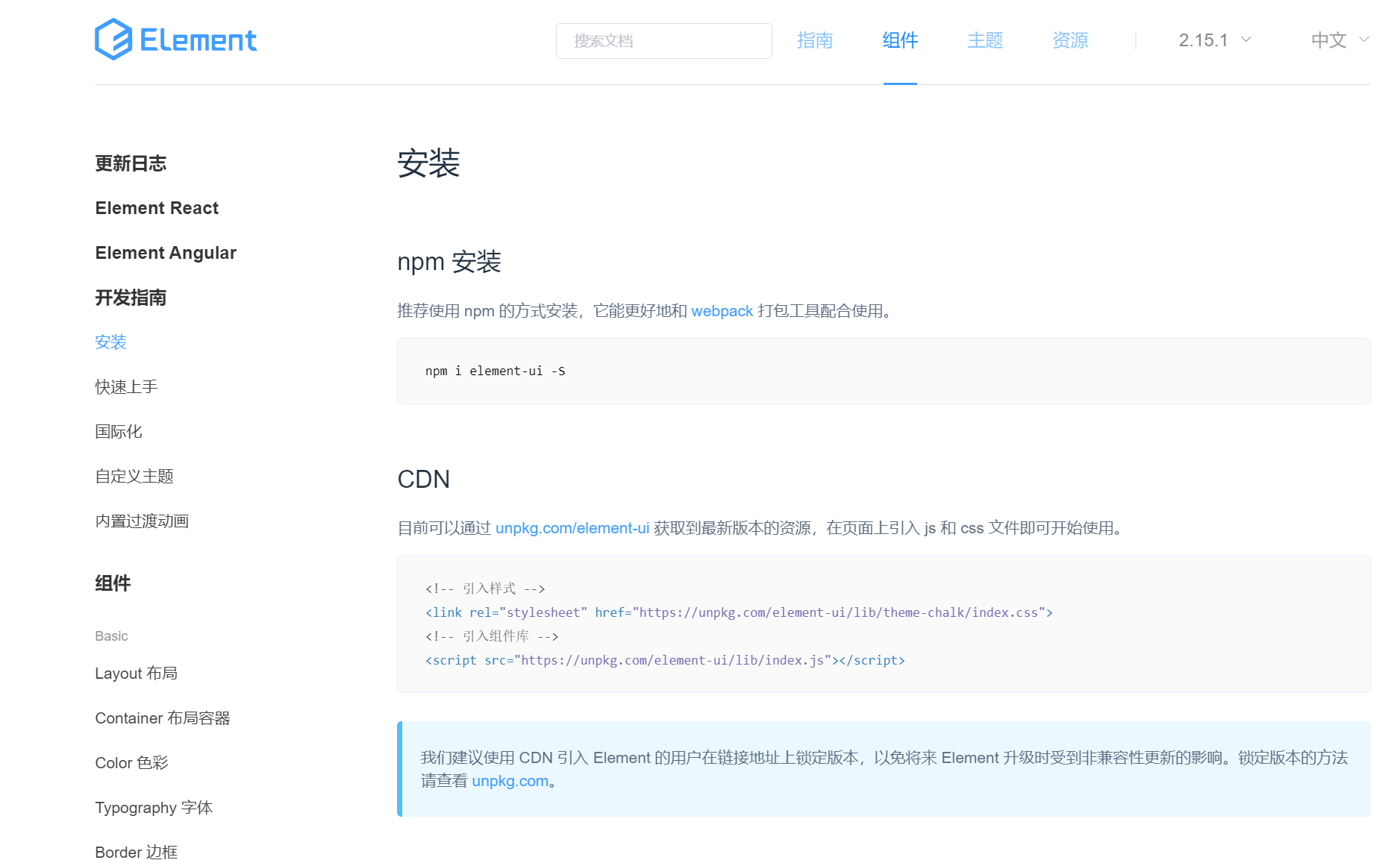
Task: Click the 开发指南 sidebar group title
Action: pos(131,298)
